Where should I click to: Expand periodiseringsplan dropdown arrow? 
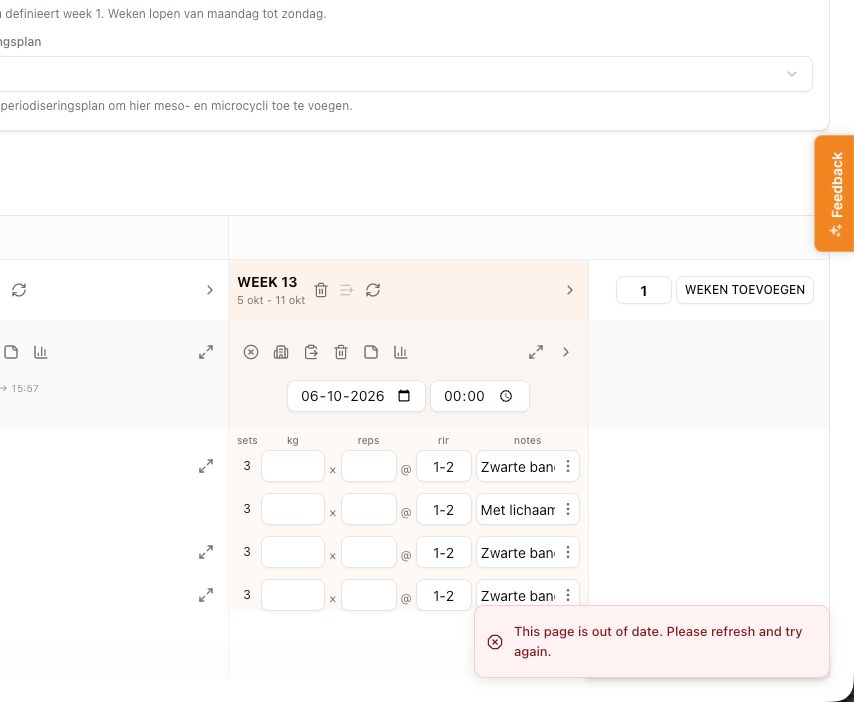[792, 74]
